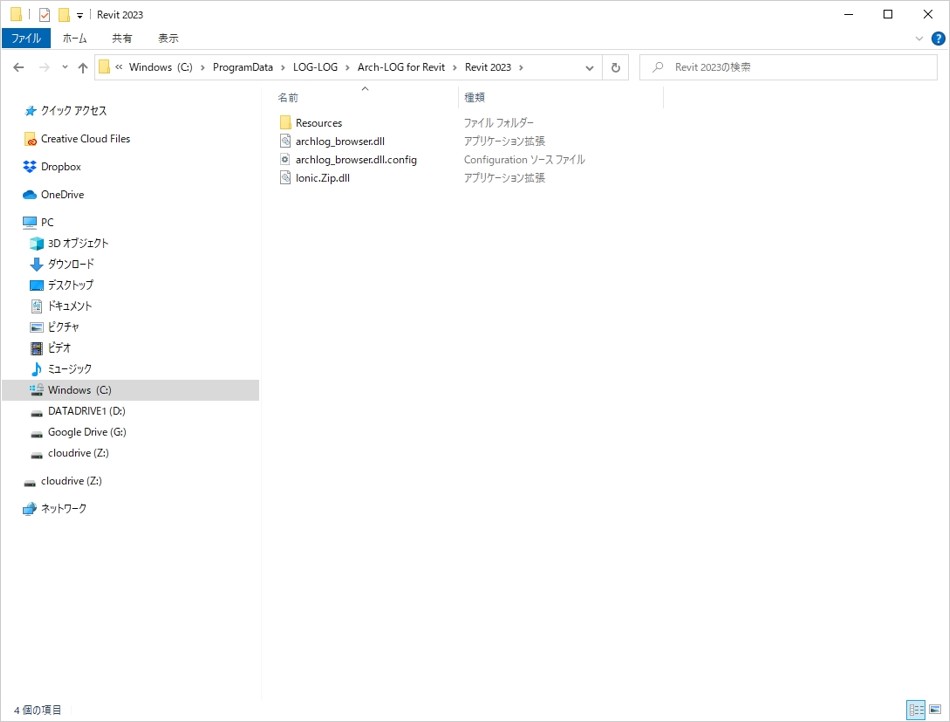
Task: Select Windows (C:) in navigation pane
Action: click(131, 390)
